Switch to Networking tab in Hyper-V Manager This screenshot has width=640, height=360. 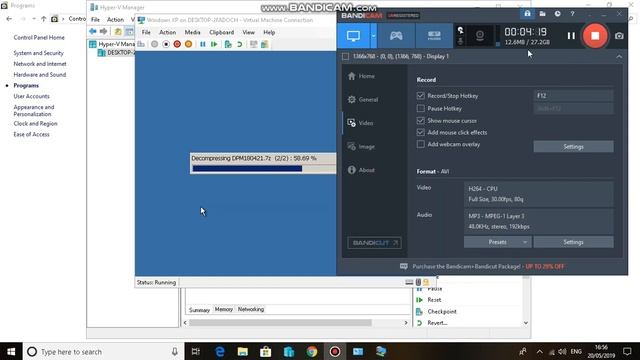click(251, 309)
